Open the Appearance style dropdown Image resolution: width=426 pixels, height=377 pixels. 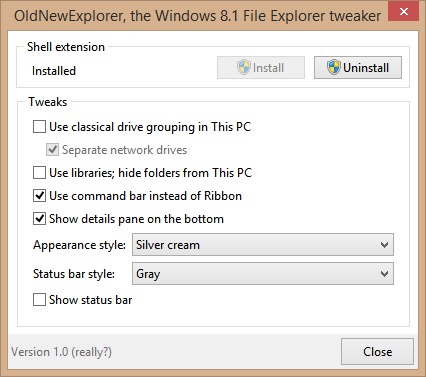(x=263, y=245)
